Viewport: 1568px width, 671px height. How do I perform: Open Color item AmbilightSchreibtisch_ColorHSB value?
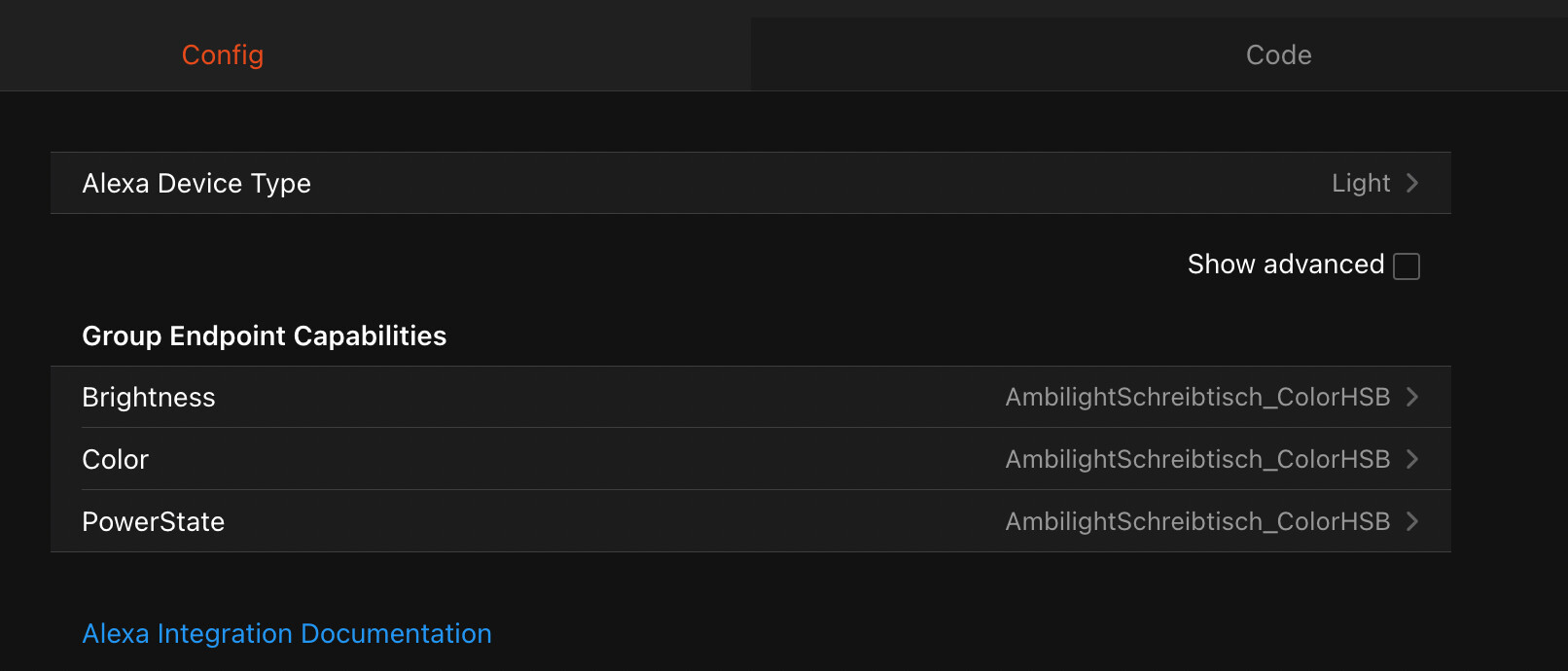tap(1197, 459)
